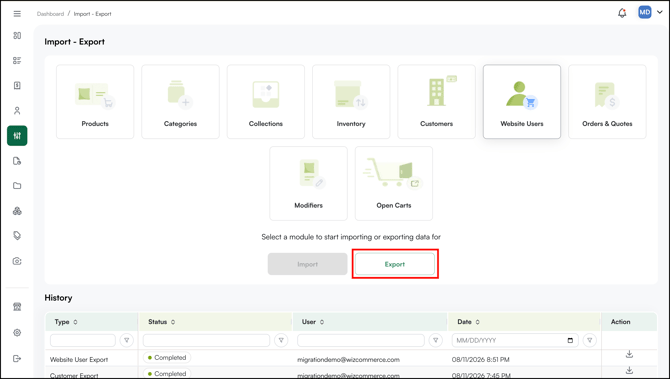
Task: Open the file settings sidebar icon
Action: 17,161
